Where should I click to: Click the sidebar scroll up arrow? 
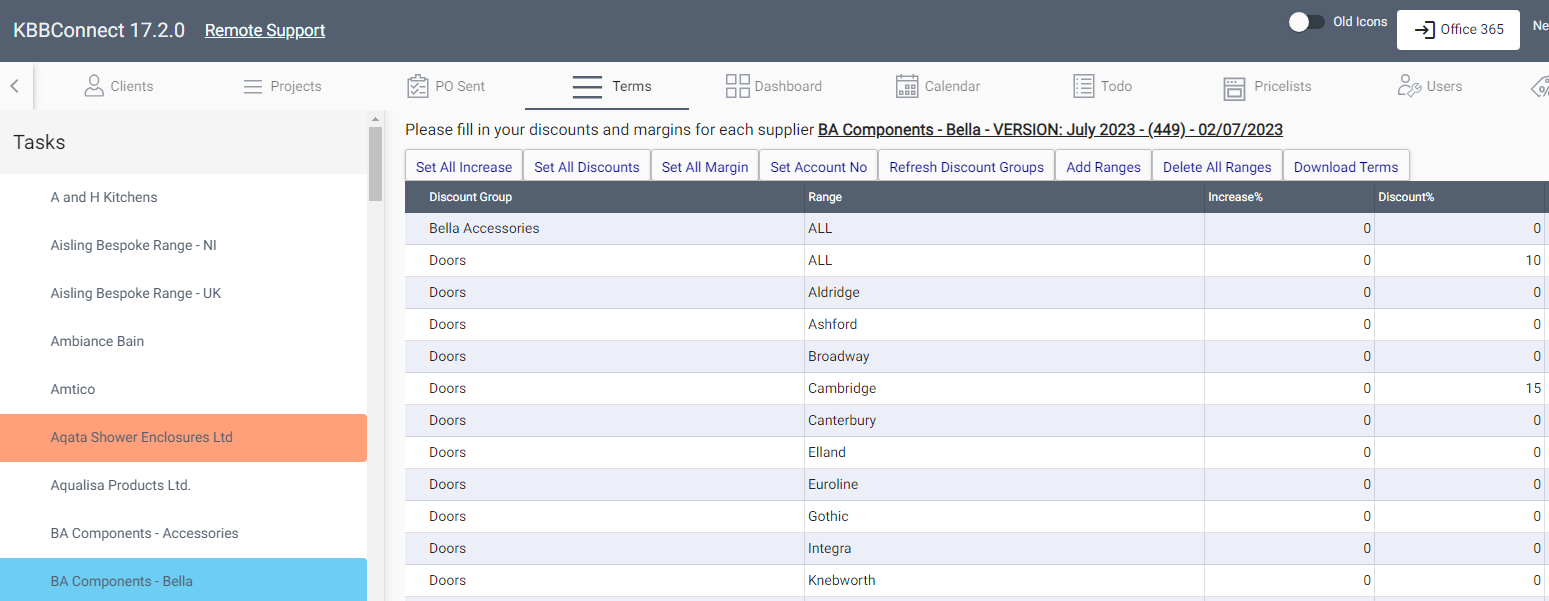point(376,118)
